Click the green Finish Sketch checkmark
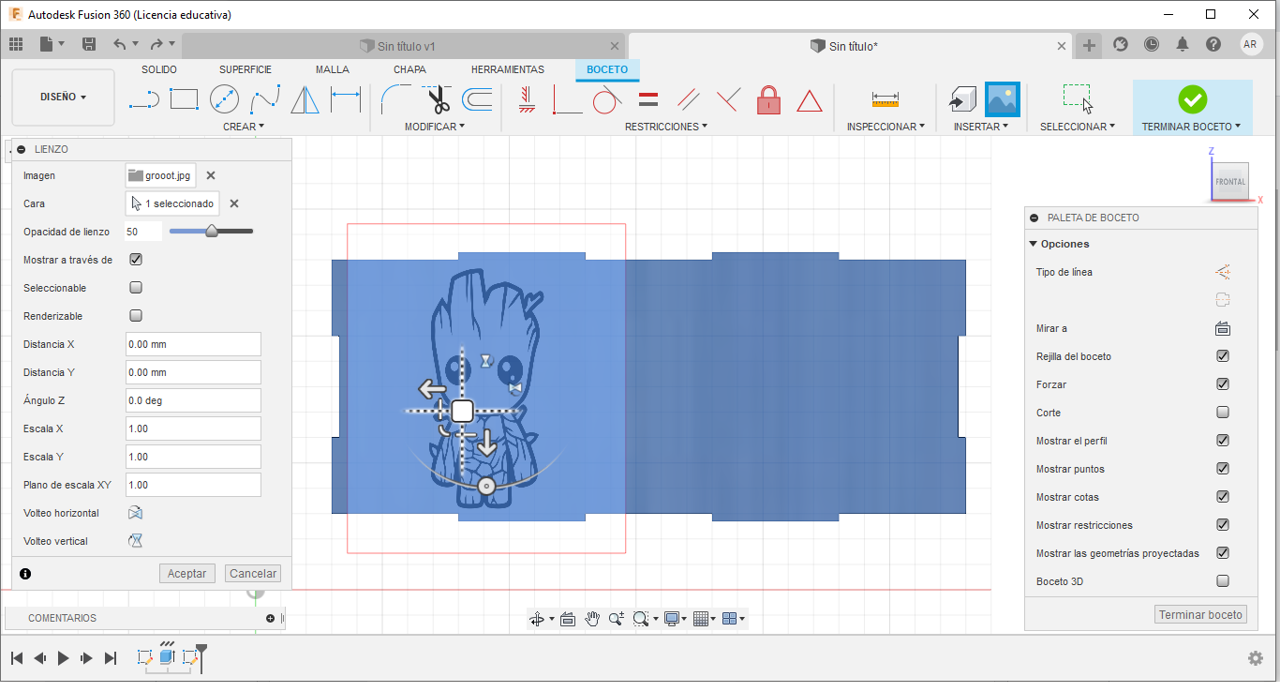1280x682 pixels. 1192,99
